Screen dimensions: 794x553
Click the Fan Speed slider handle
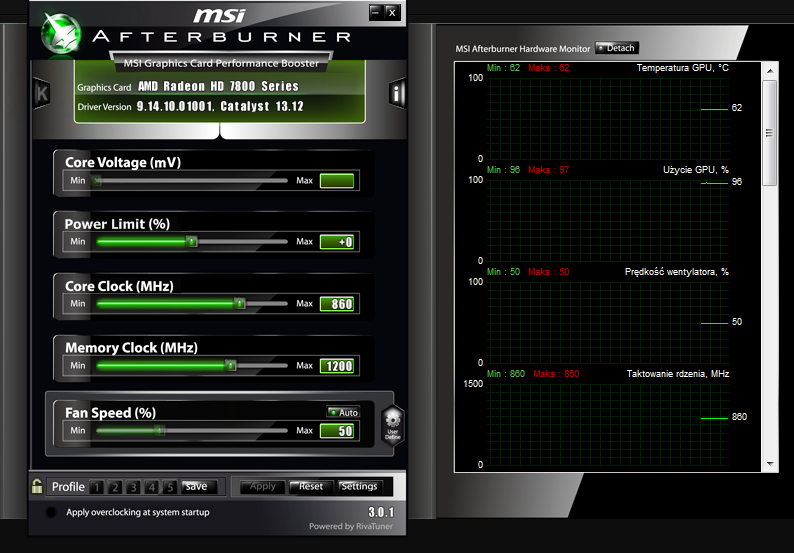[160, 430]
